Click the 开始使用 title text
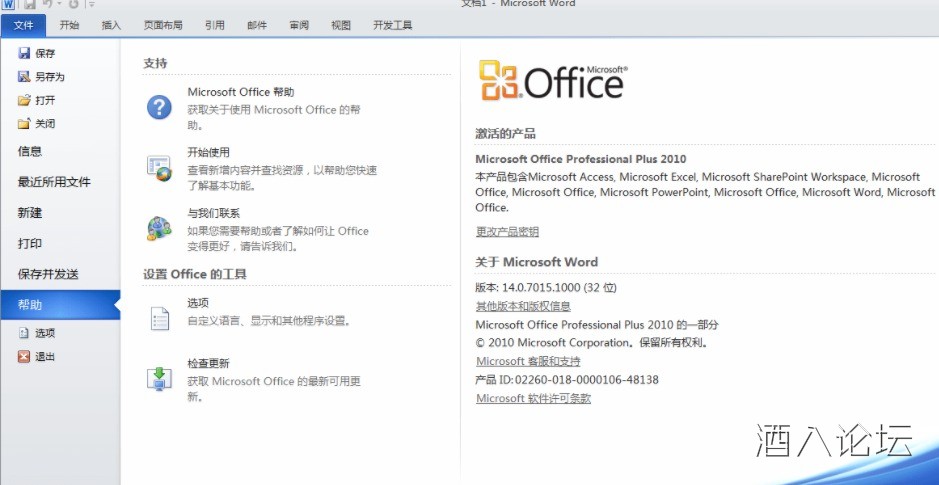 208,153
